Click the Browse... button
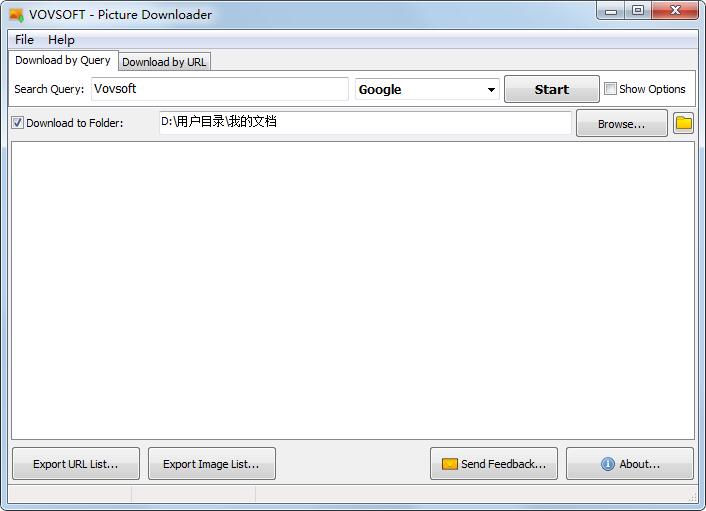The width and height of the screenshot is (706, 511). (621, 124)
